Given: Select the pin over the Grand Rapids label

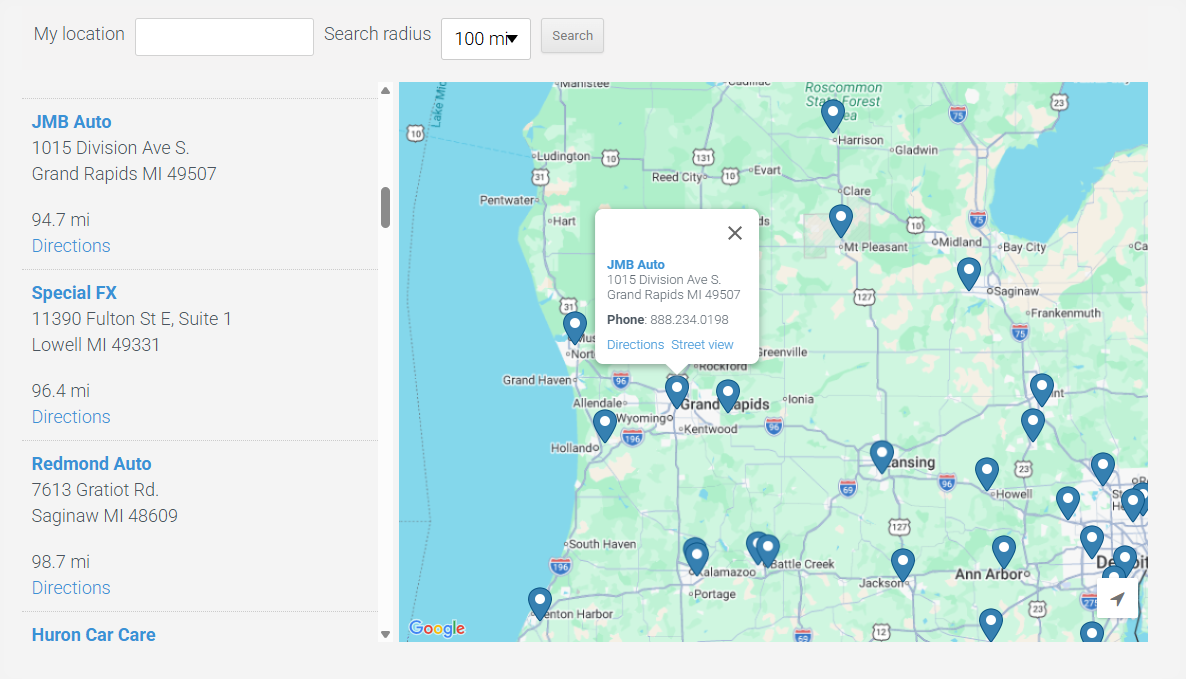Looking at the screenshot, I should [728, 395].
